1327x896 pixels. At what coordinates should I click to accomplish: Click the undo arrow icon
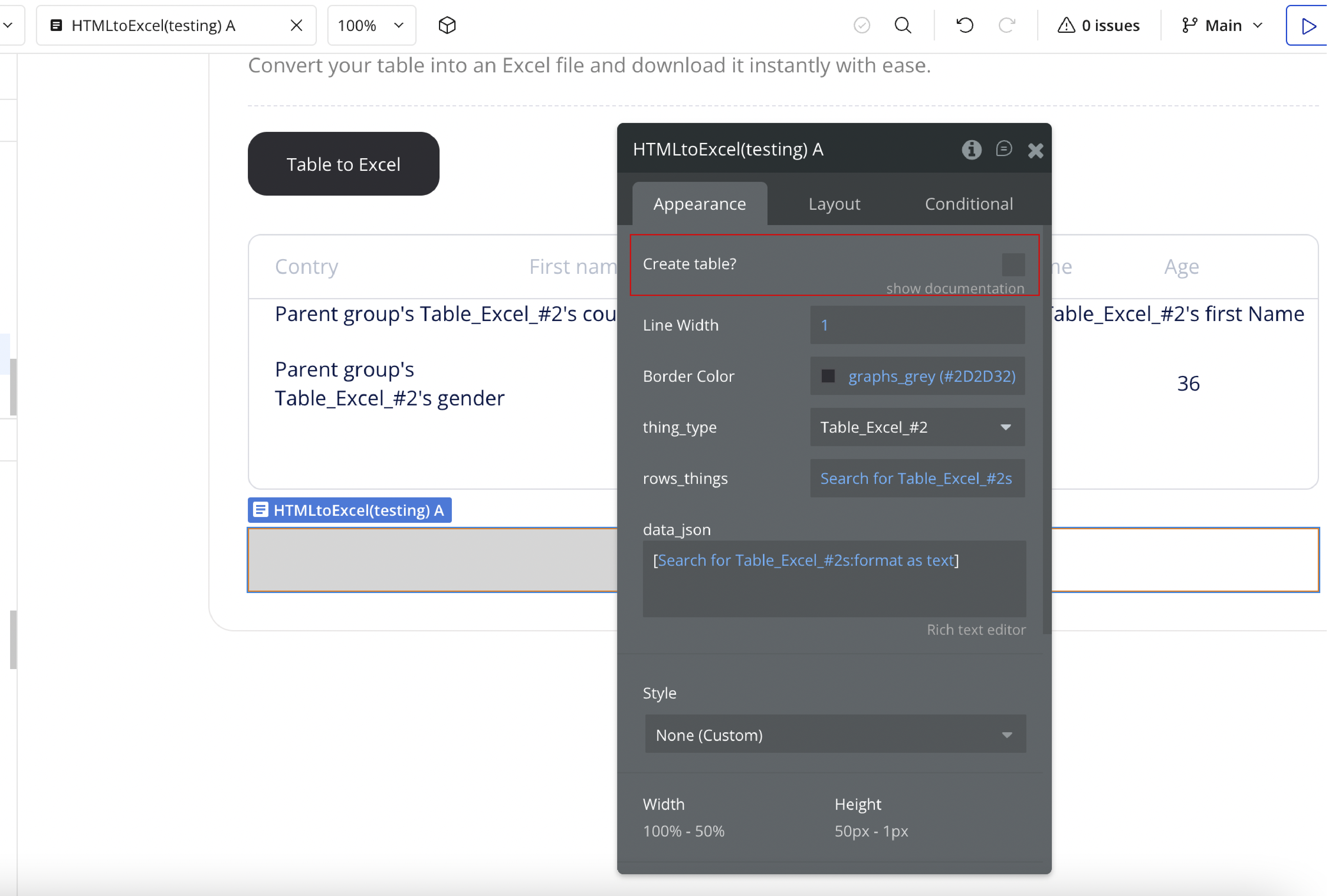coord(964,25)
